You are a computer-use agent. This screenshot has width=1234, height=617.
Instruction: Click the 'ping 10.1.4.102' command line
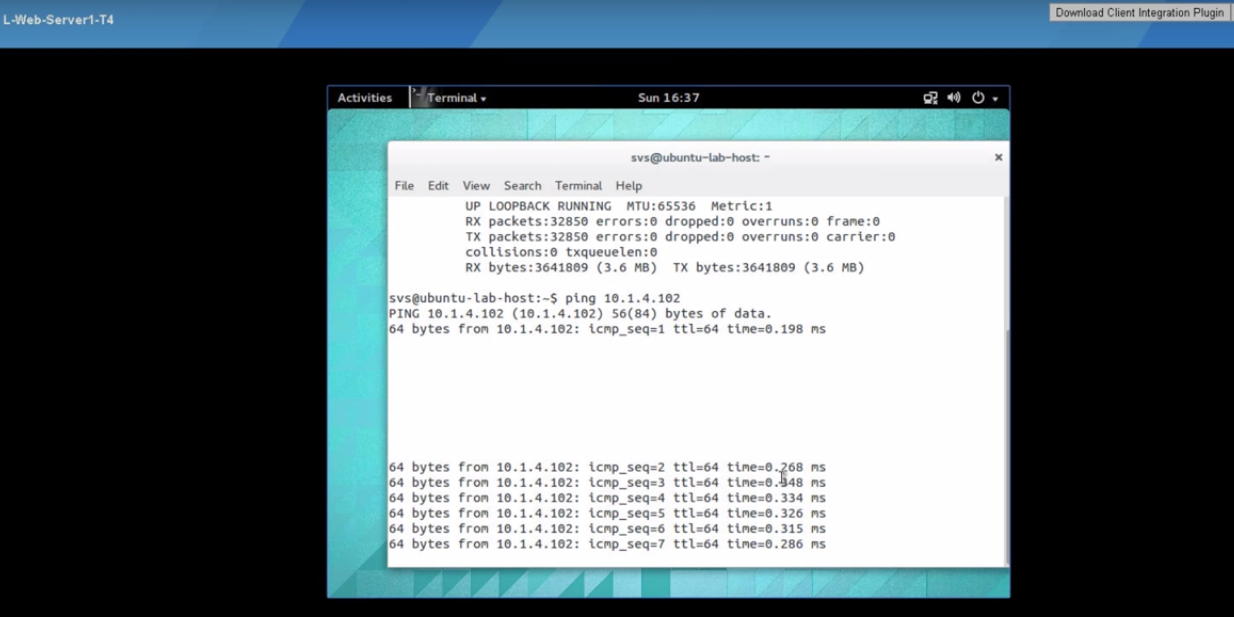[x=535, y=298]
